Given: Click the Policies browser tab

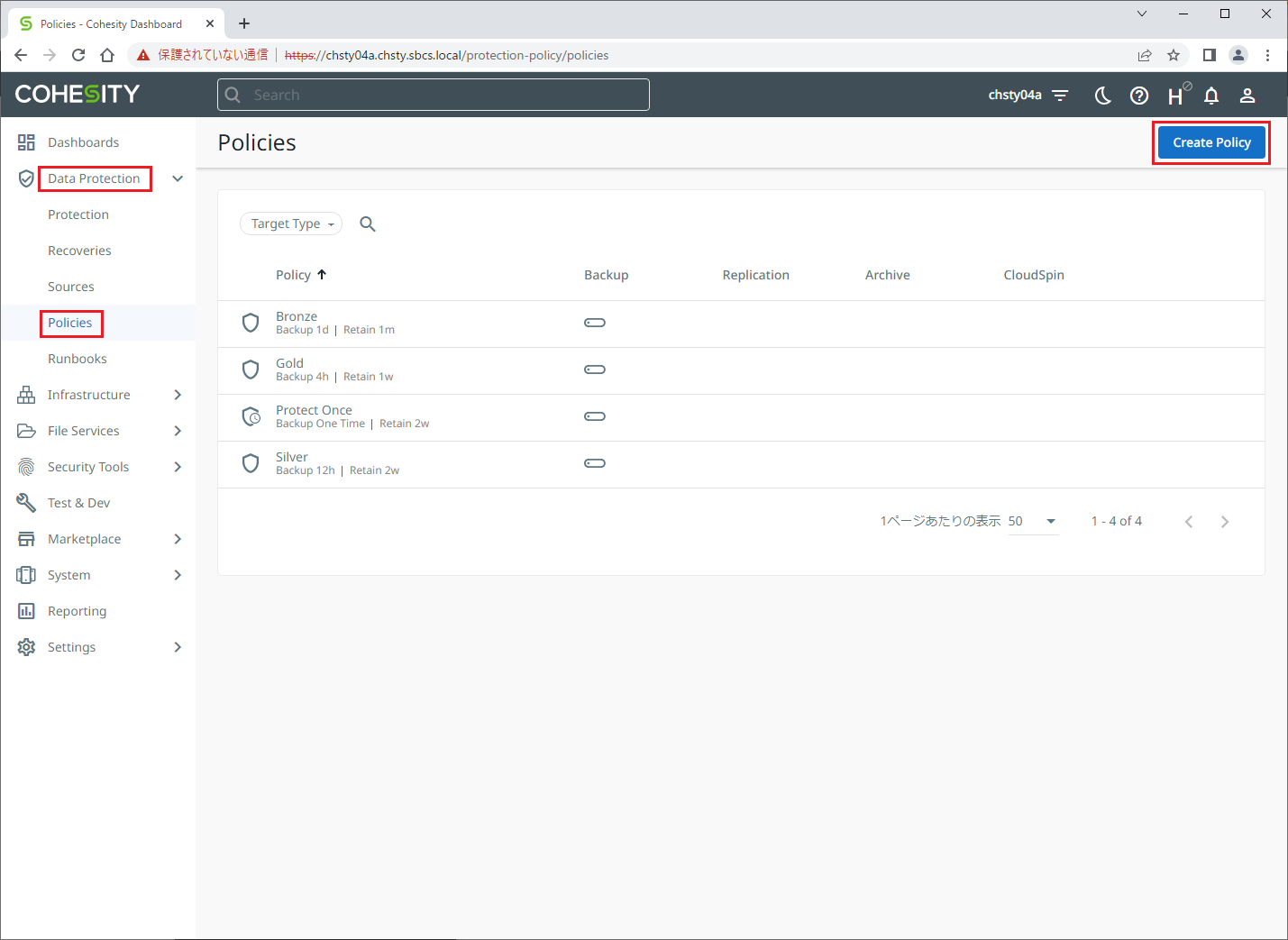Looking at the screenshot, I should click(x=115, y=24).
